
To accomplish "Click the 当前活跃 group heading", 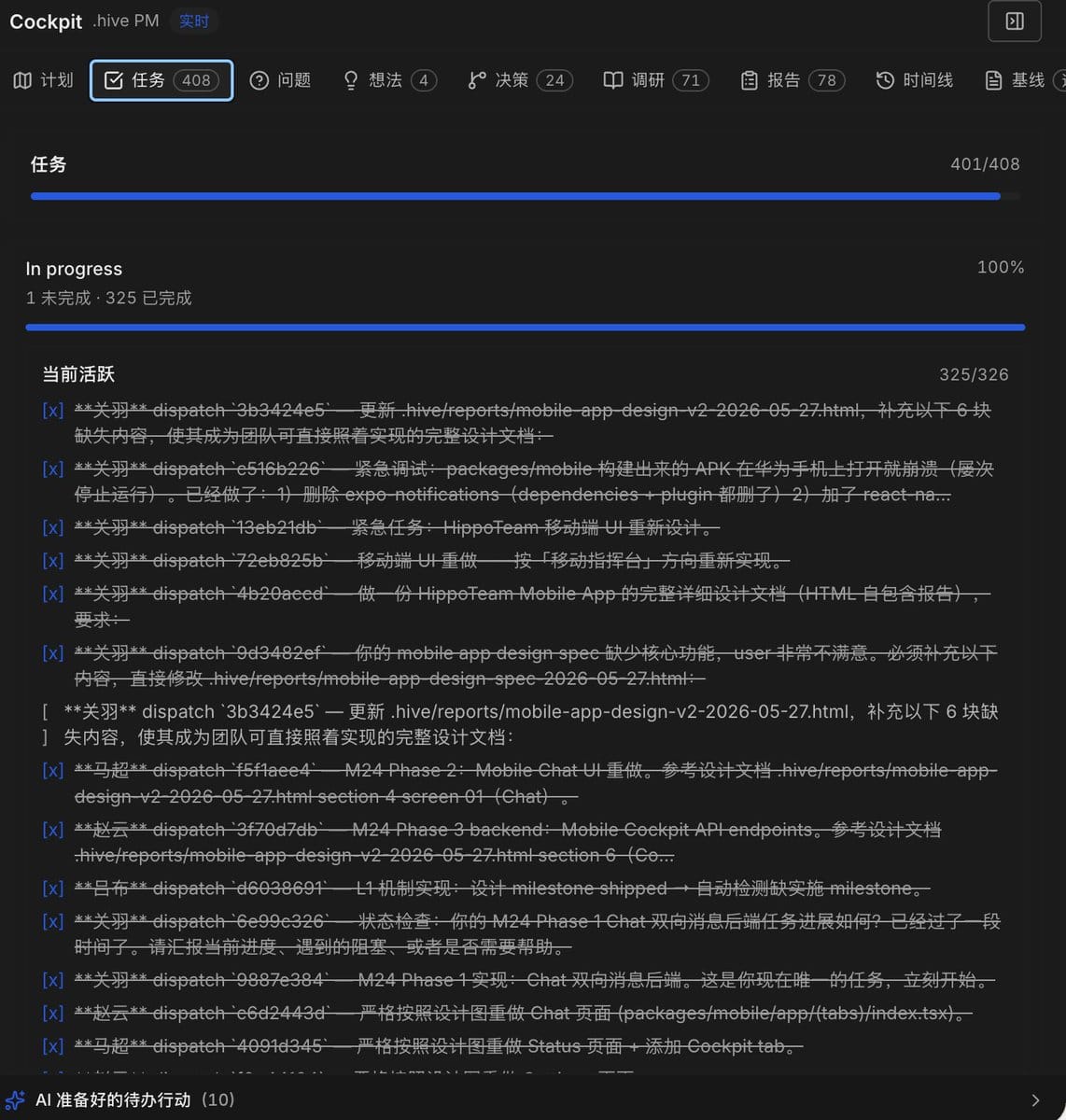I will coord(78,374).
